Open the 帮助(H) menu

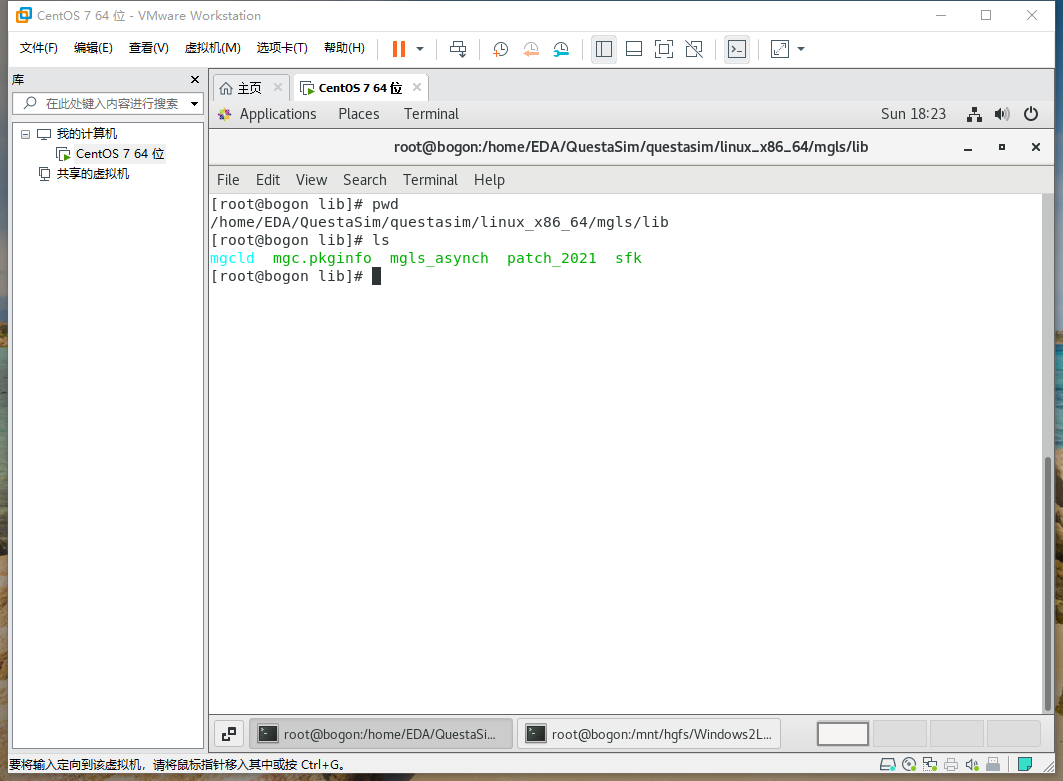tap(344, 47)
